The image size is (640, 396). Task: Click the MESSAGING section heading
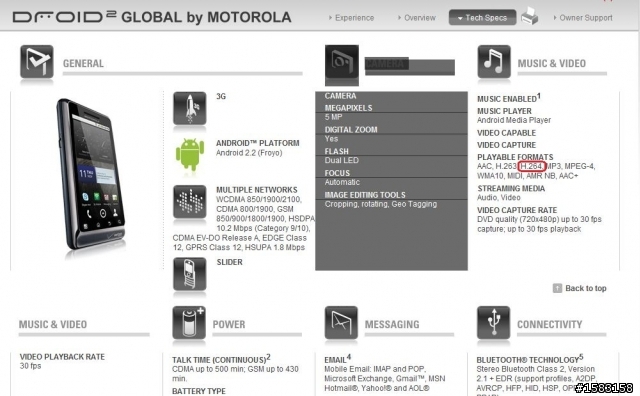[x=392, y=325]
